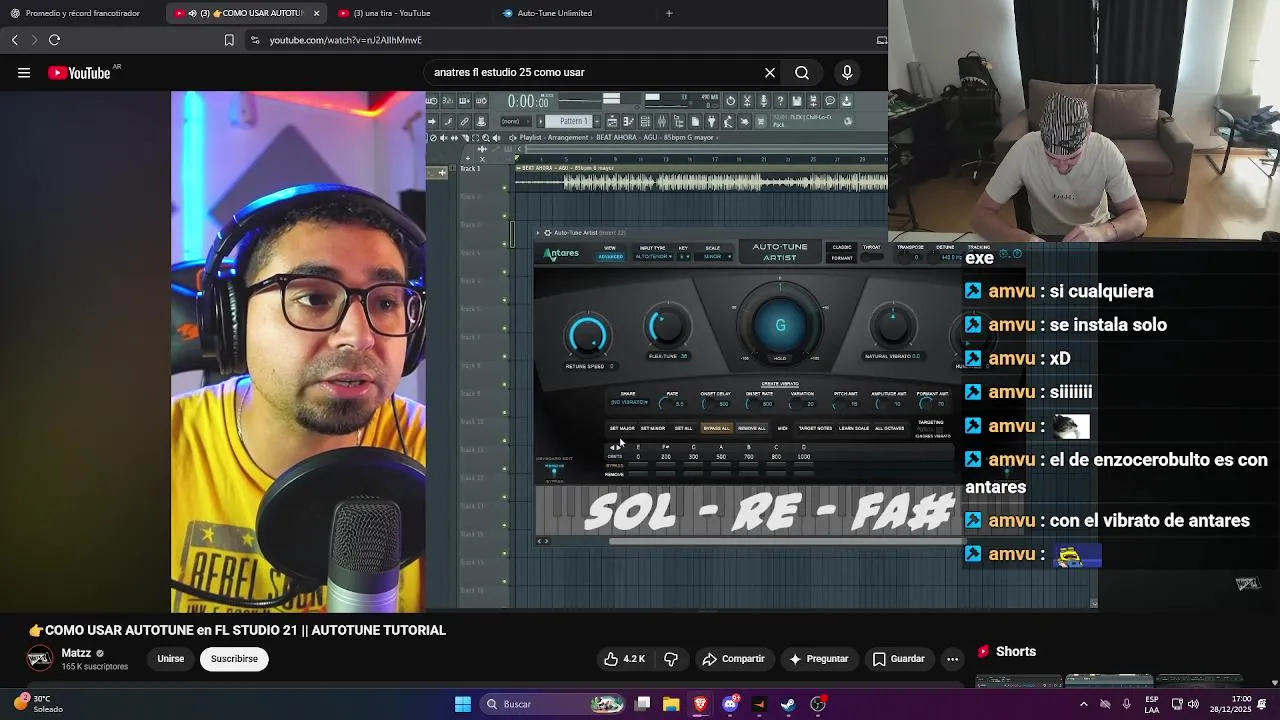The width and height of the screenshot is (1280, 720).
Task: Toggle CLASSIC mode in Auto-Tune Artist
Action: coord(842,247)
